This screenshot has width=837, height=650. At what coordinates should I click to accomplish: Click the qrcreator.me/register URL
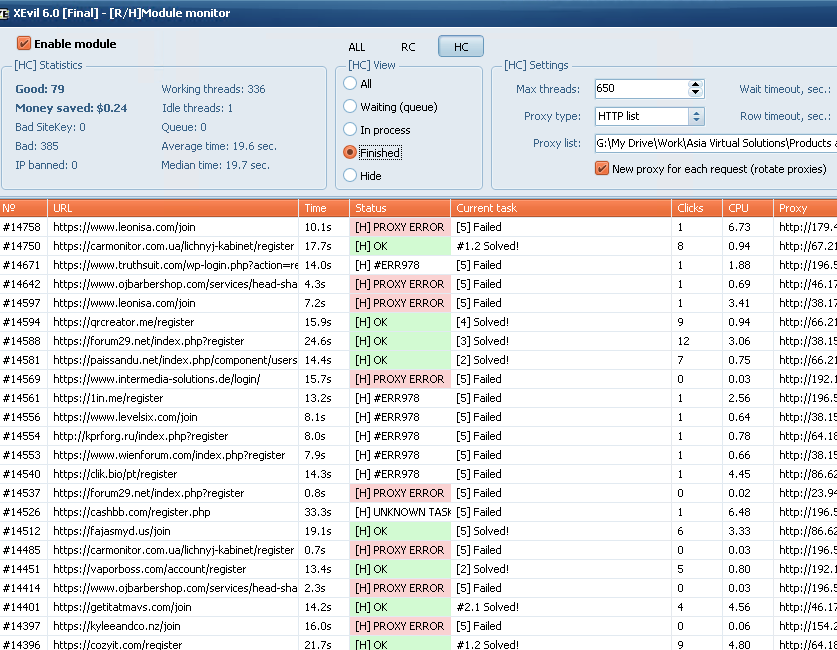(123, 322)
